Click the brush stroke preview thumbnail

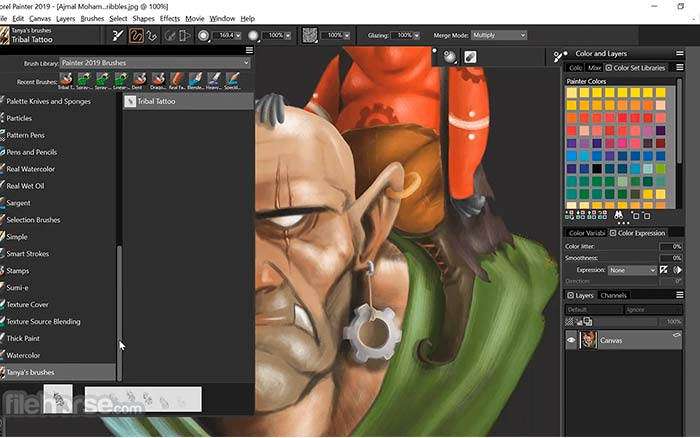[x=143, y=400]
